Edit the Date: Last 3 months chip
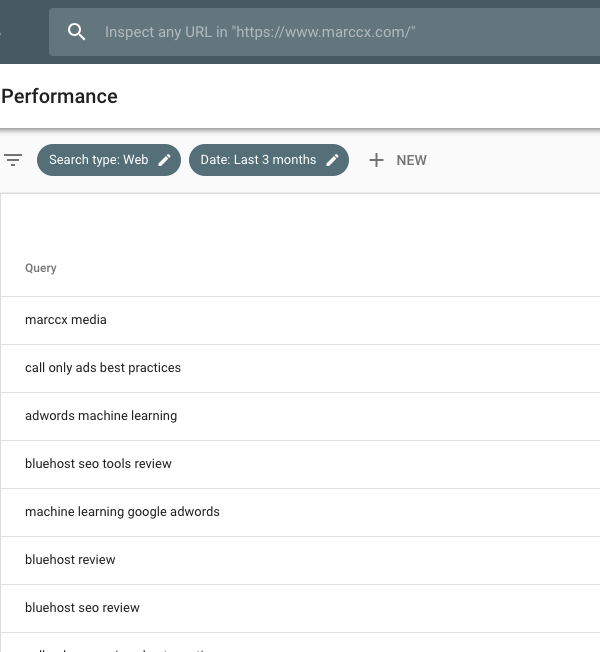The height and width of the screenshot is (652, 600). (x=269, y=160)
